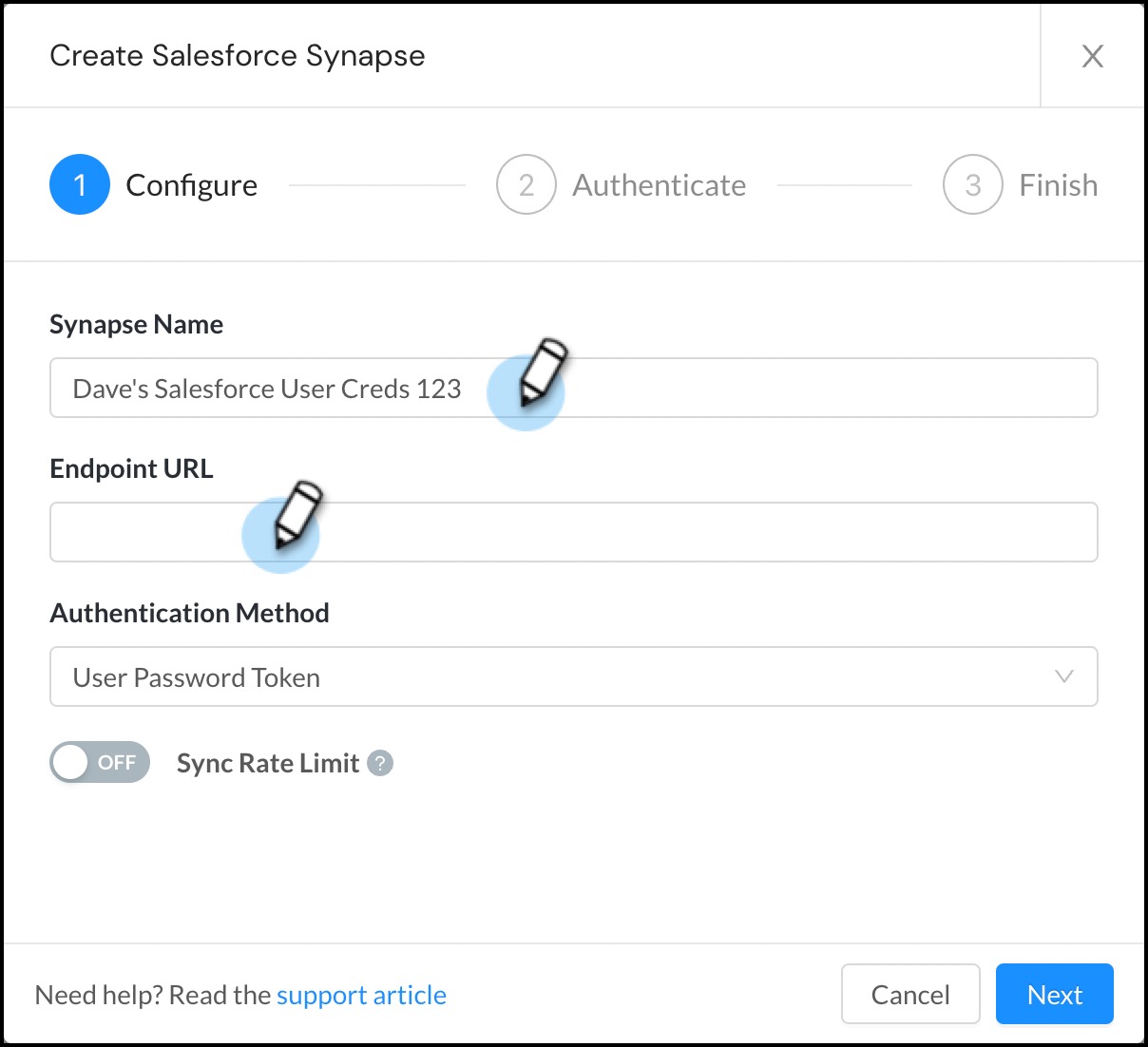Open the Sync Rate Limit help tooltip icon
Viewport: 1148px width, 1047px height.
click(x=378, y=763)
